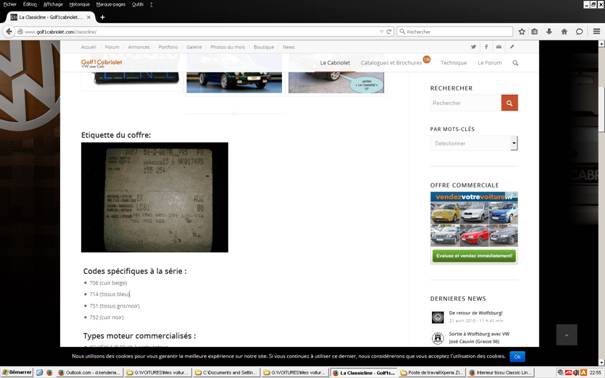Reload page with the refresh icon
605x378 pixels.
[389, 32]
